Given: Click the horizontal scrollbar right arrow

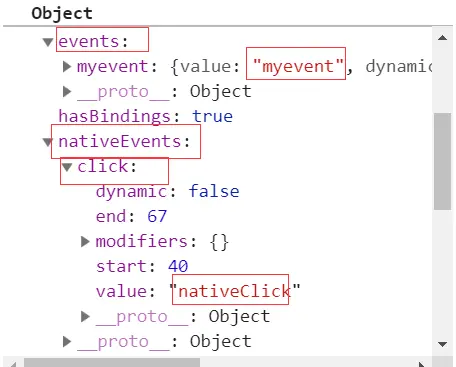Looking at the screenshot, I should [422, 363].
